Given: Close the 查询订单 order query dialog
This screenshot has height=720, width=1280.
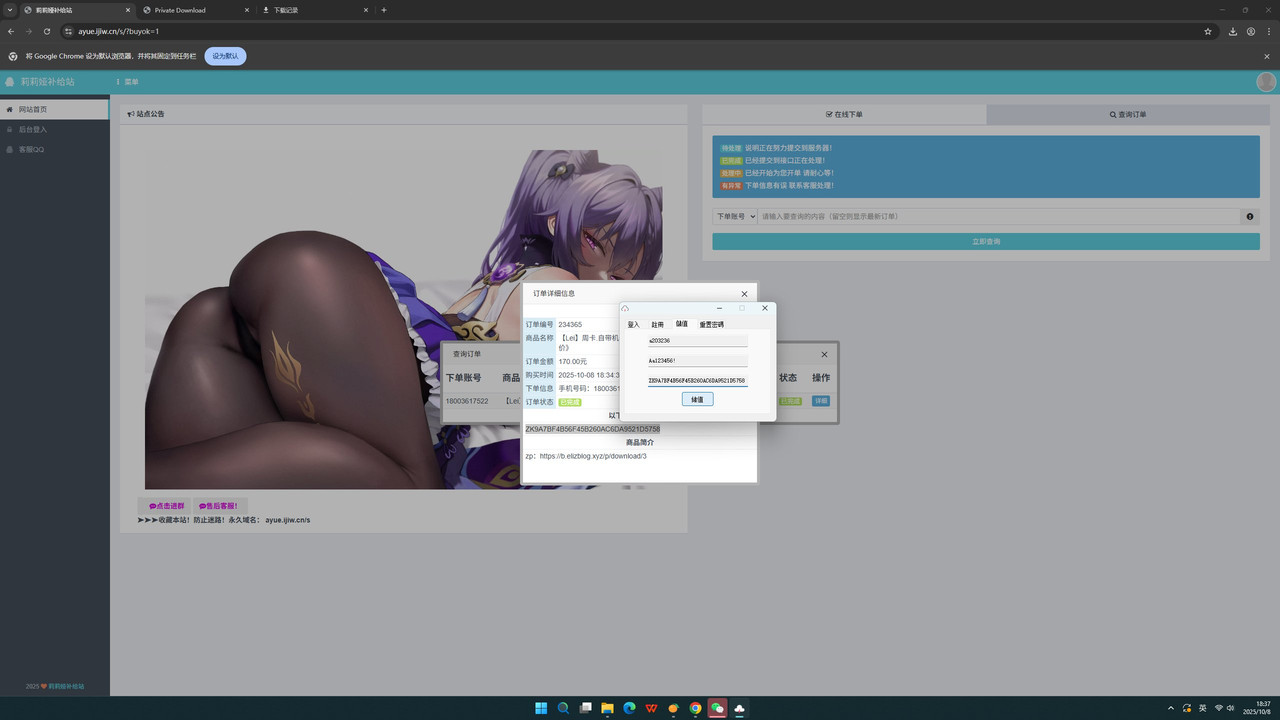Looking at the screenshot, I should click(x=824, y=354).
